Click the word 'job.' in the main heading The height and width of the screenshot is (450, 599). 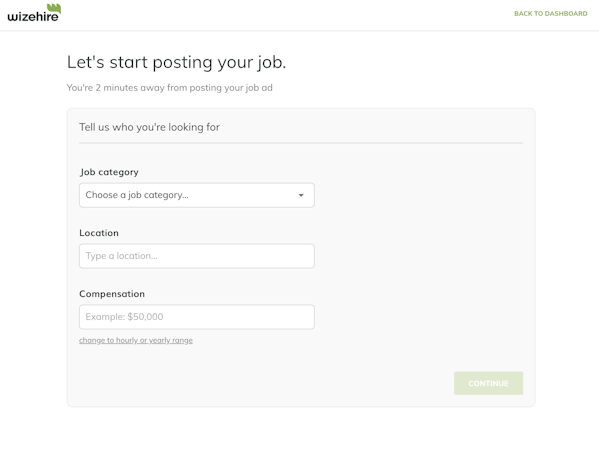click(271, 63)
